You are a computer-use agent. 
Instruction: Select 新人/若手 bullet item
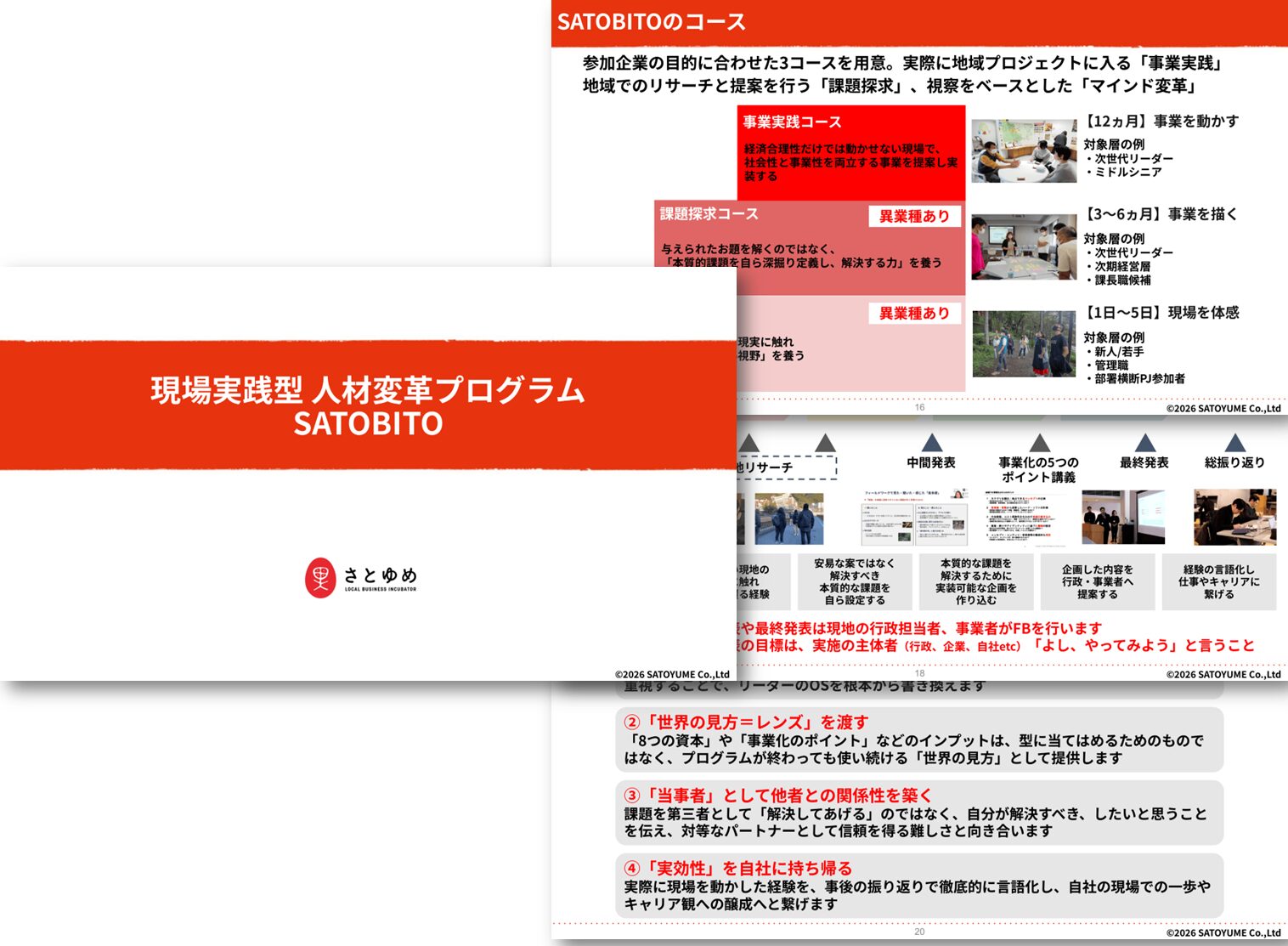click(1115, 351)
